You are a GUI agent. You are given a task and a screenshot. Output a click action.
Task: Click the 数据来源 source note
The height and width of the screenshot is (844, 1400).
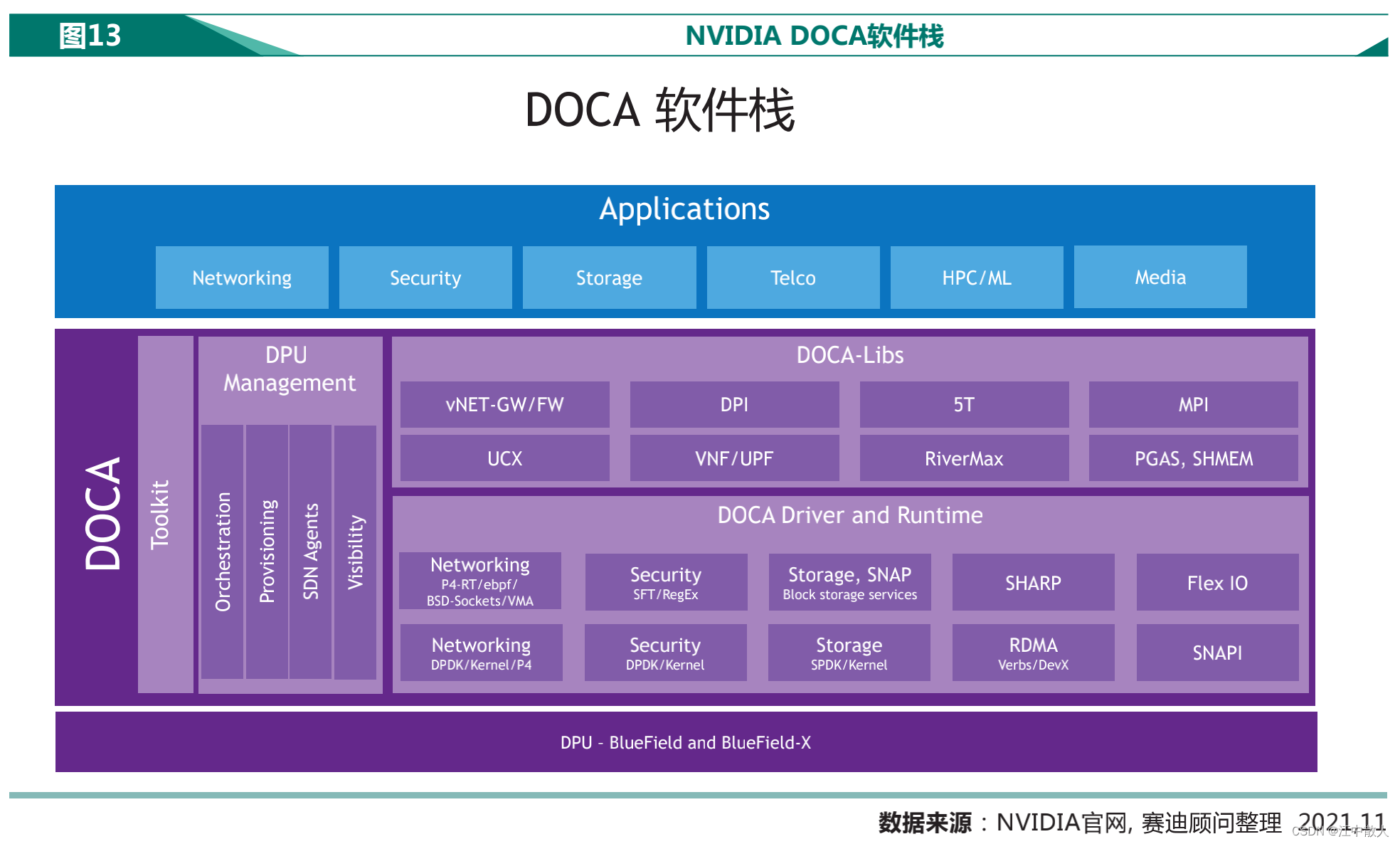click(x=1133, y=823)
